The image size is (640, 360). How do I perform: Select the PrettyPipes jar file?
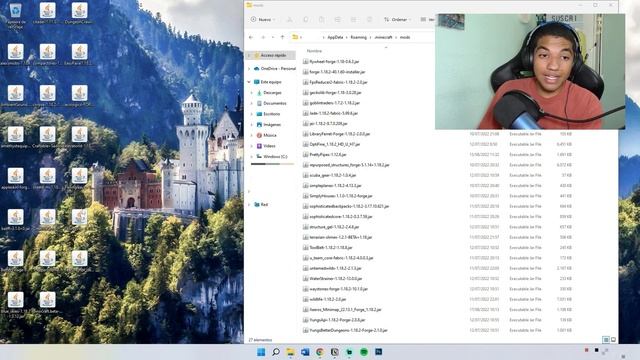(324, 155)
